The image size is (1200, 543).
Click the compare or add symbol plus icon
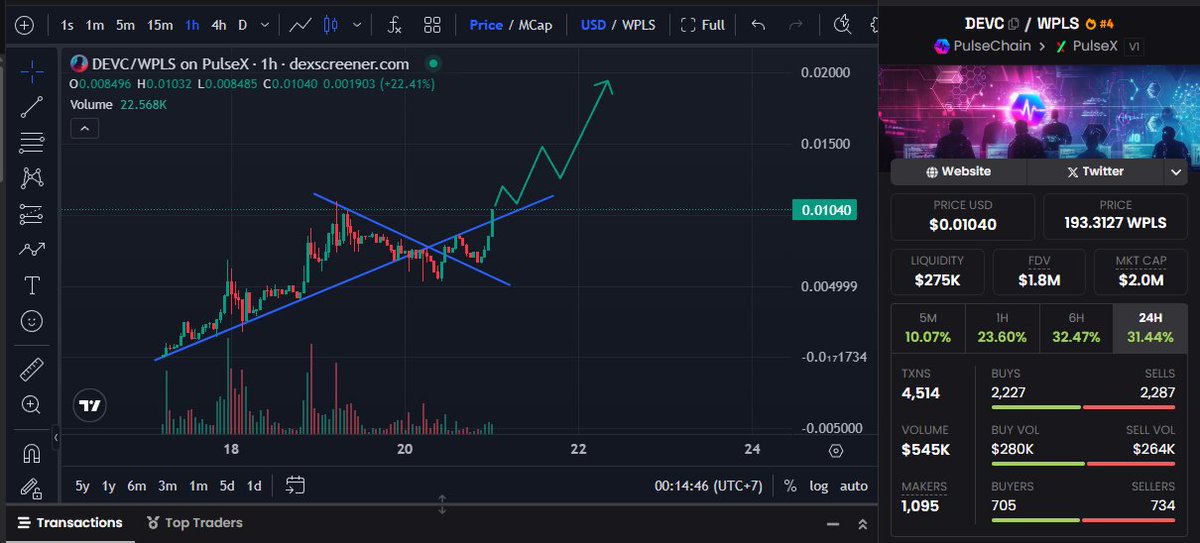[x=24, y=25]
